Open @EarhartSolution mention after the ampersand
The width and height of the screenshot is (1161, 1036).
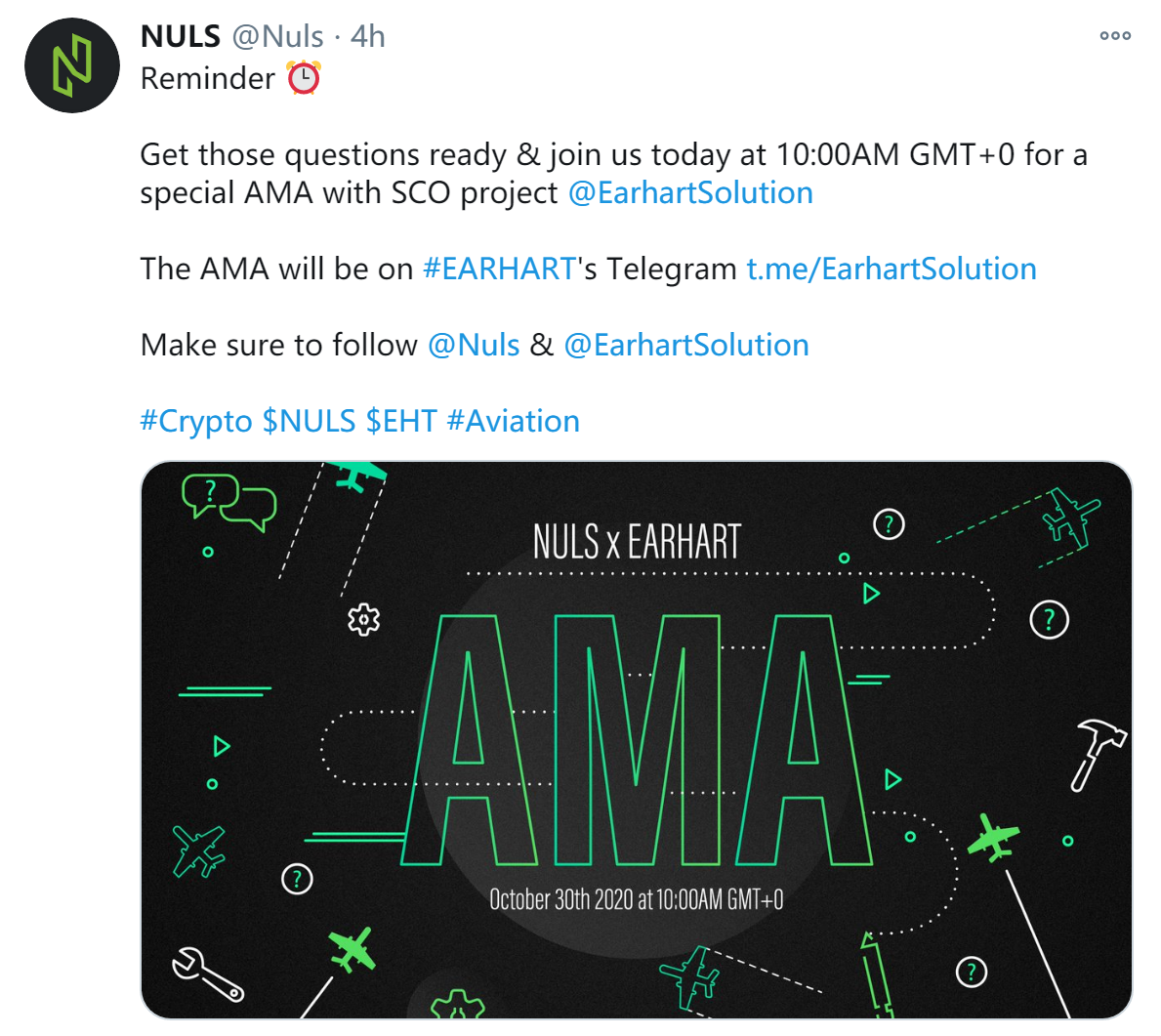[x=686, y=345]
